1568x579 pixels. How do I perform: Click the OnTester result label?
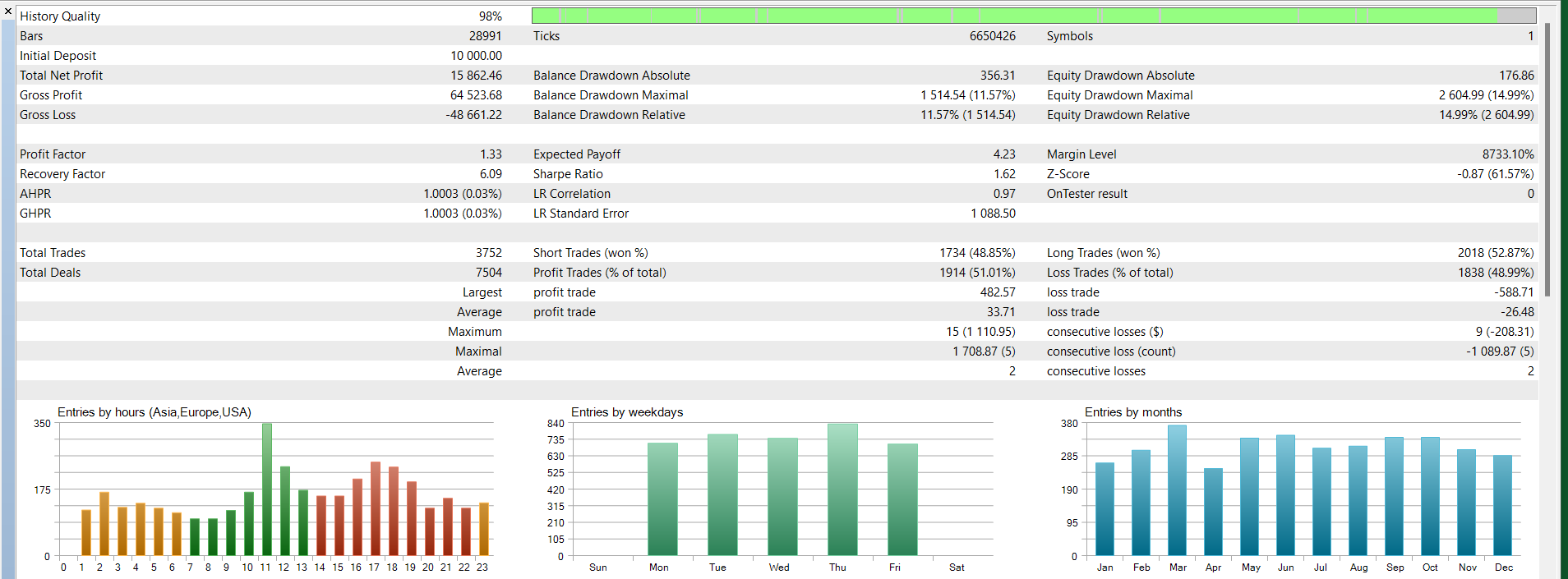pos(1087,194)
